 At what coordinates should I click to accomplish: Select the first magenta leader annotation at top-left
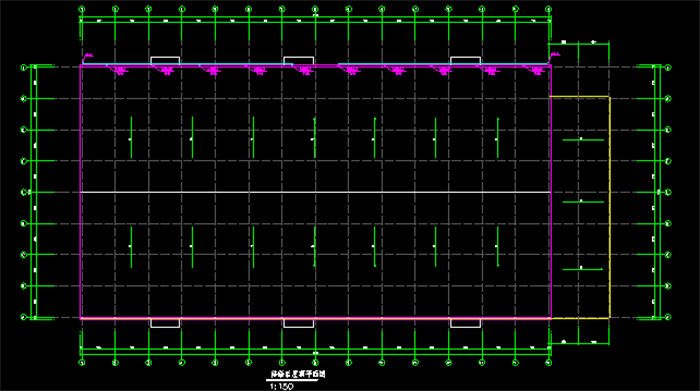click(88, 58)
